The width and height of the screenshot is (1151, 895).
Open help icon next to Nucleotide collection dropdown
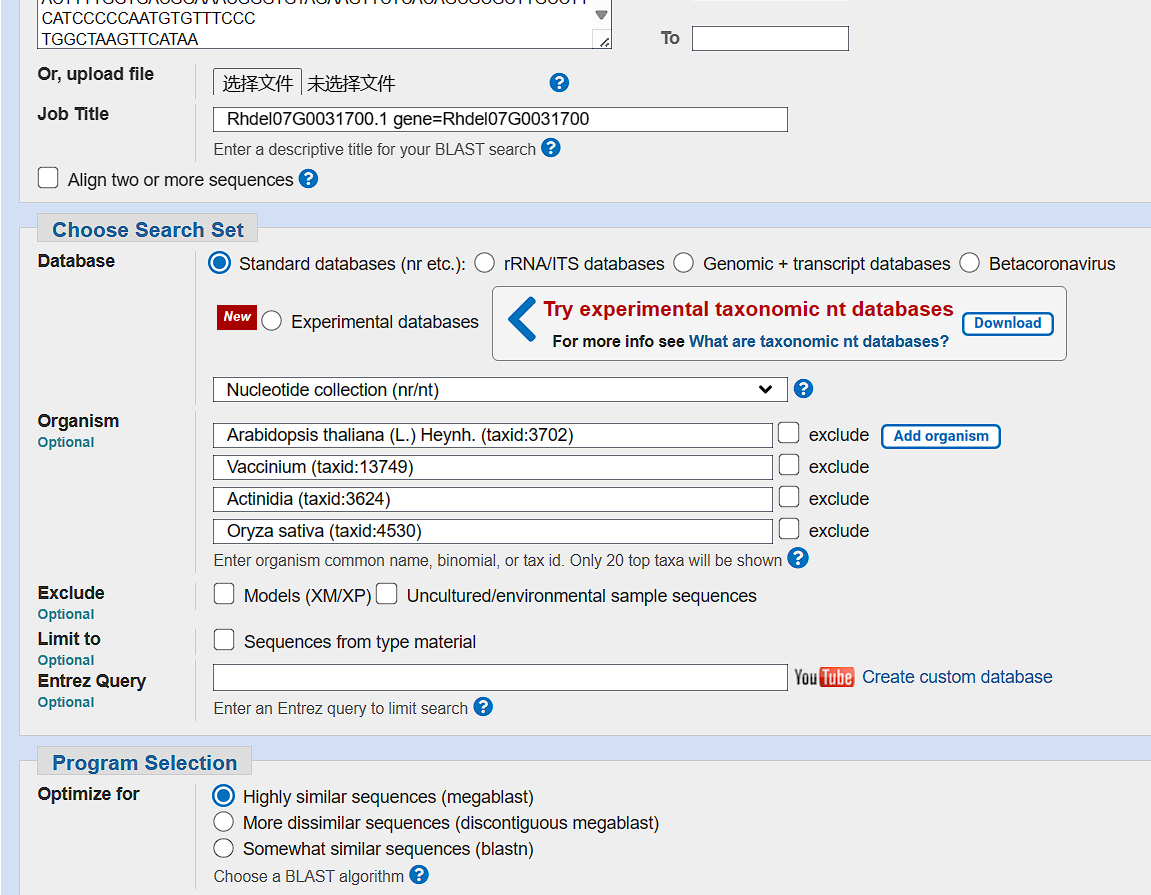coord(803,388)
